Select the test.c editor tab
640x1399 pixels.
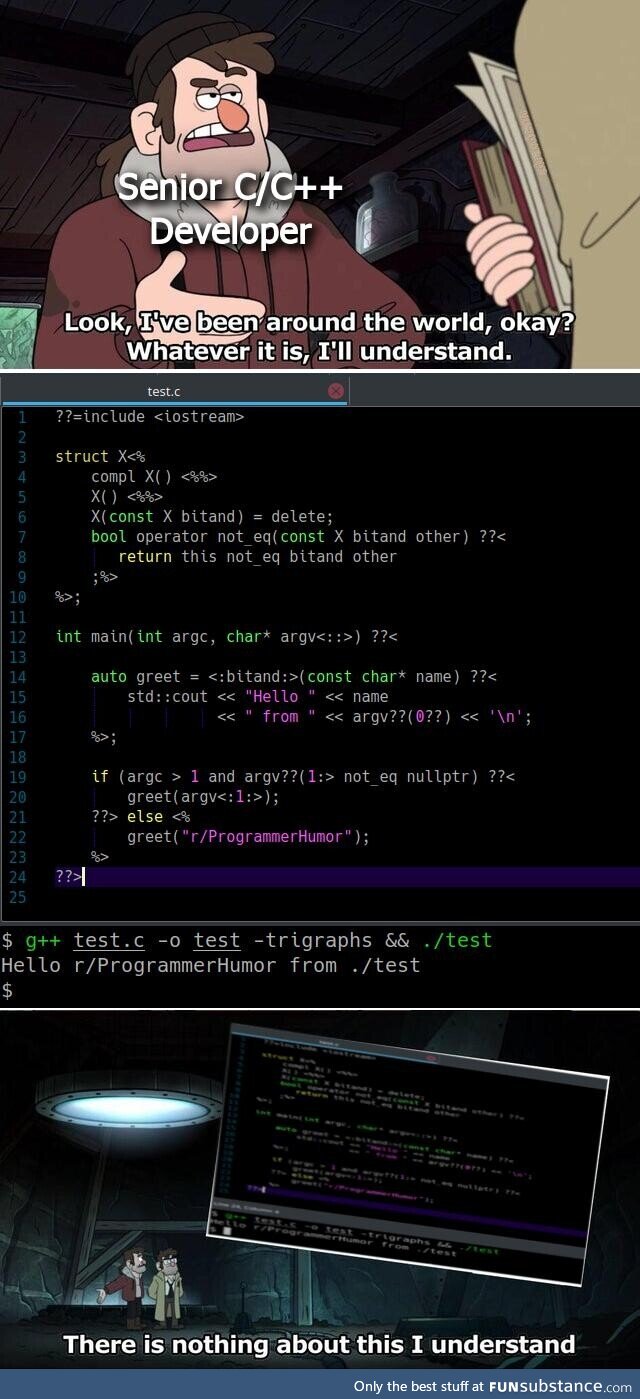[174, 391]
